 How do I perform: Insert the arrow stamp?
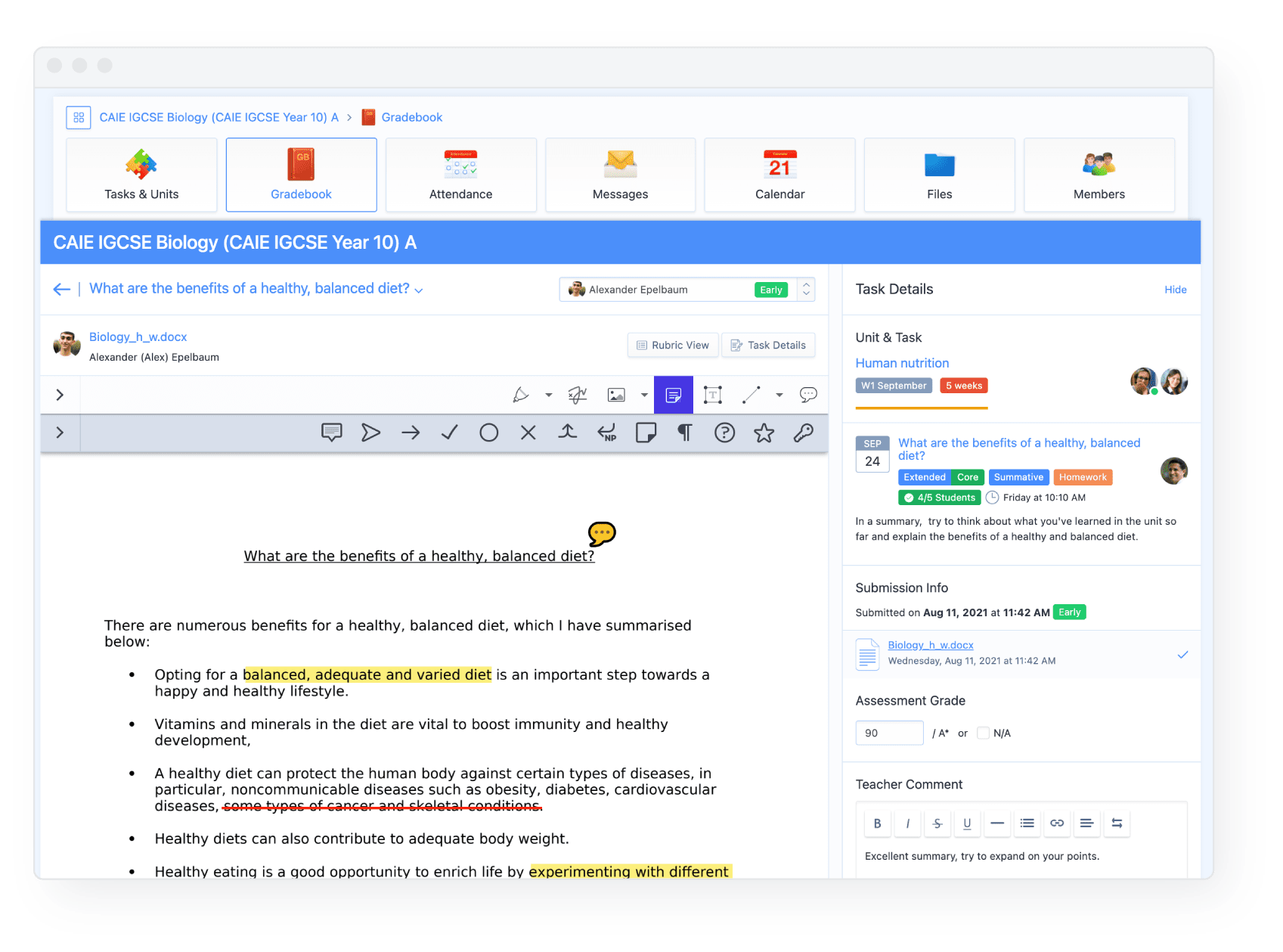(x=411, y=433)
